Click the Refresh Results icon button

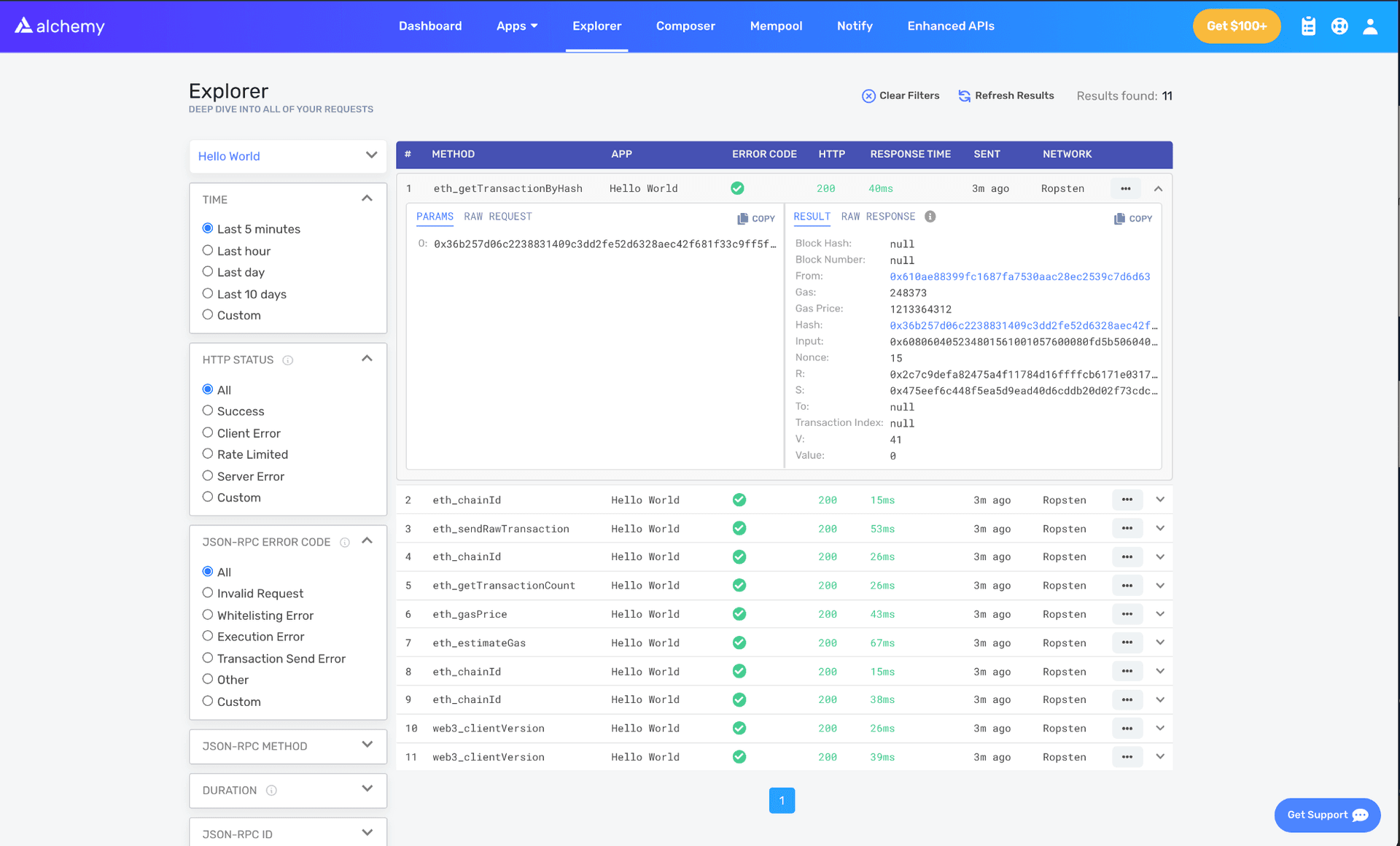point(962,96)
